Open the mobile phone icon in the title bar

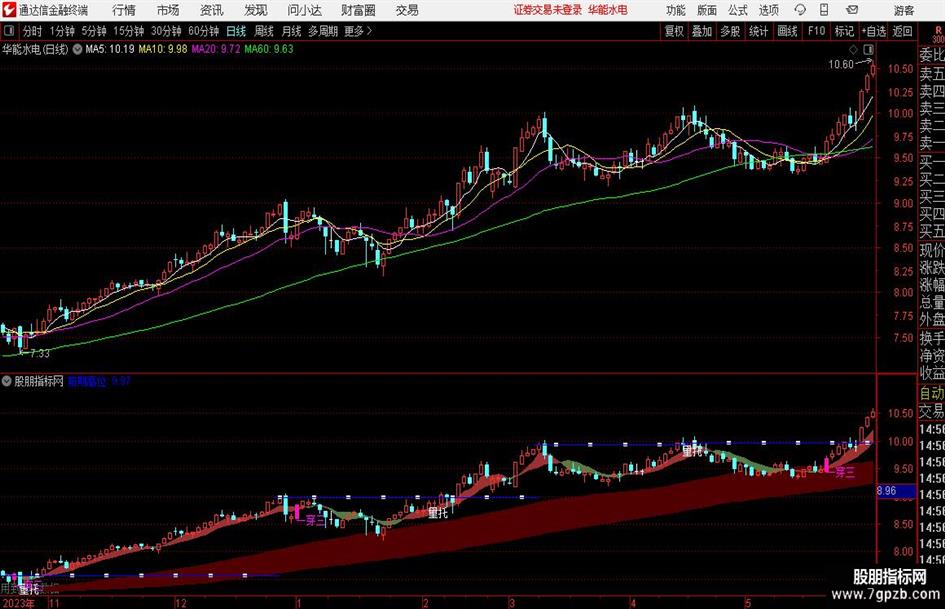[x=824, y=10]
